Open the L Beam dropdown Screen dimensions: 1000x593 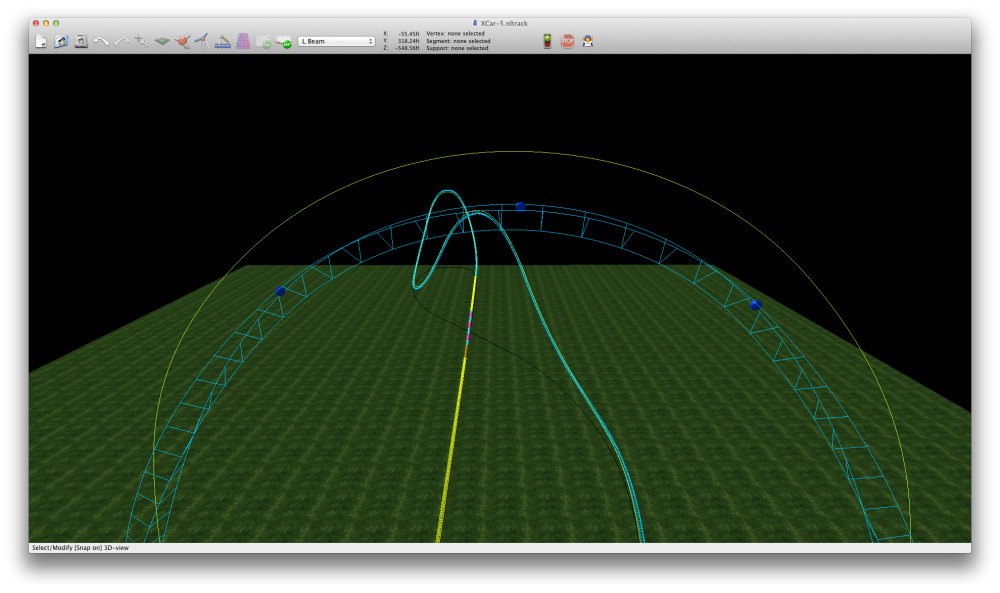336,41
